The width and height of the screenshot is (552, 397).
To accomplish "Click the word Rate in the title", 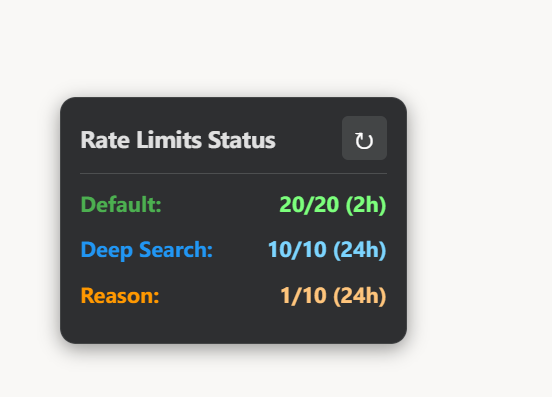I will pos(105,140).
